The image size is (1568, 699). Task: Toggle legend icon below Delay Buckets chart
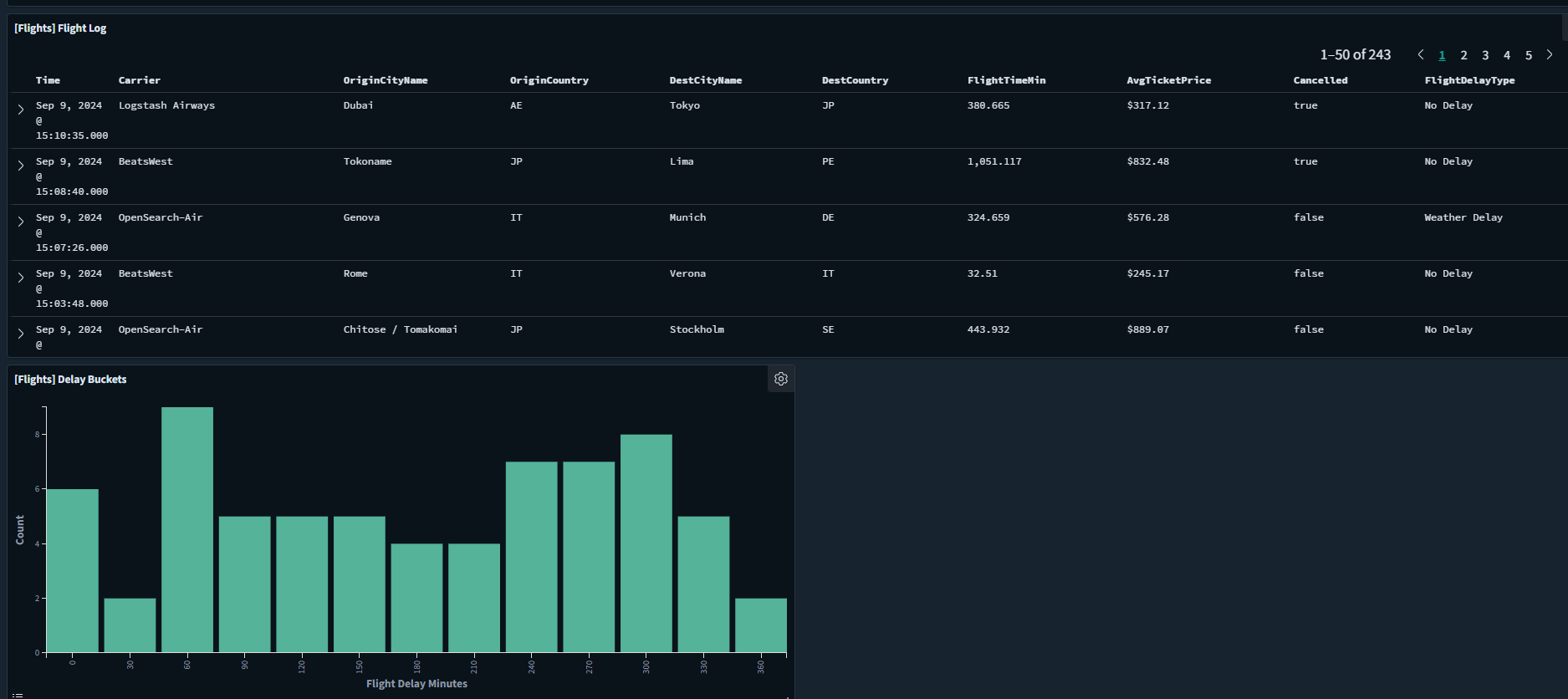[18, 694]
